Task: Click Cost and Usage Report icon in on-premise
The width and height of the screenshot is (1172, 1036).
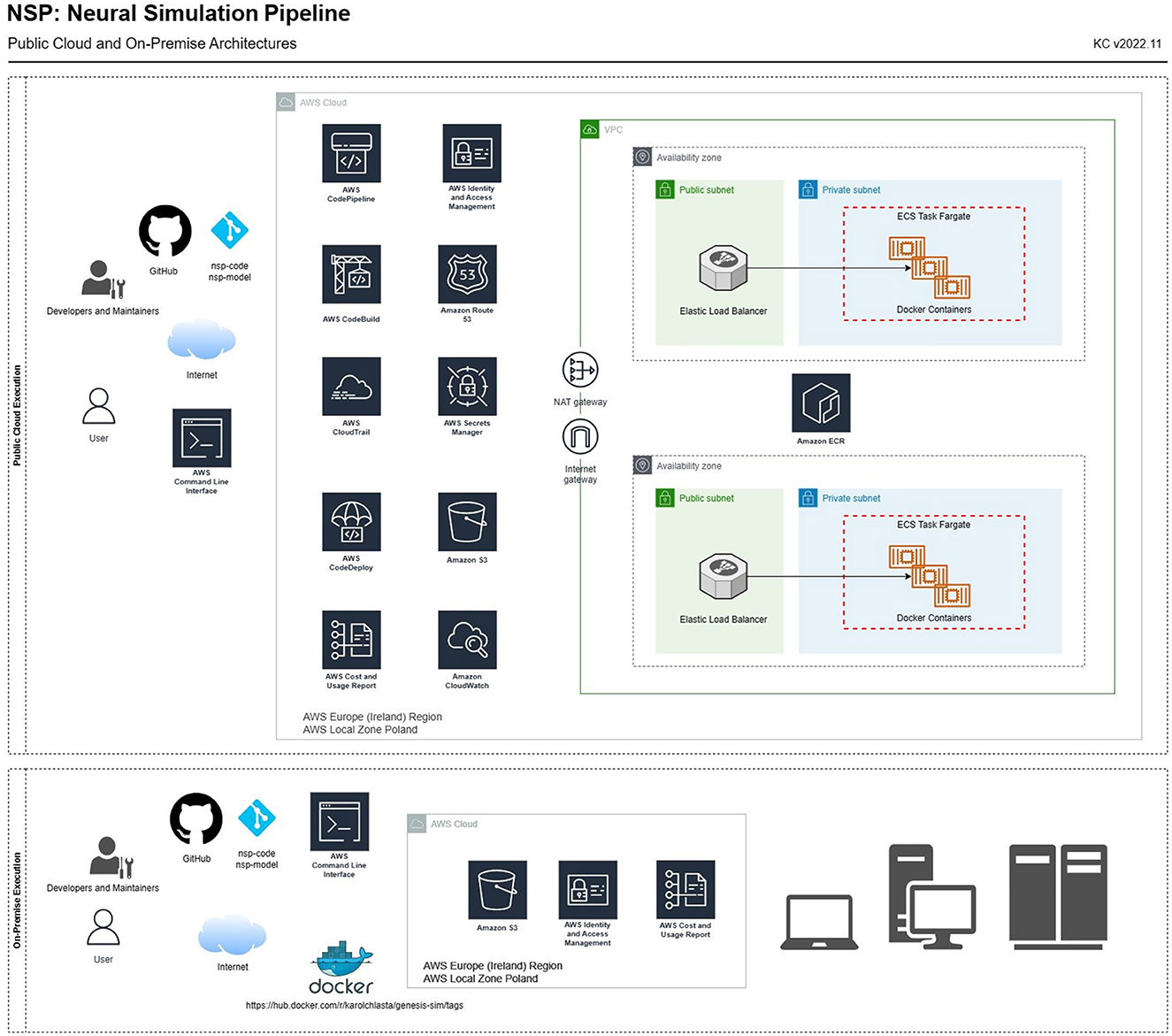Action: click(686, 890)
